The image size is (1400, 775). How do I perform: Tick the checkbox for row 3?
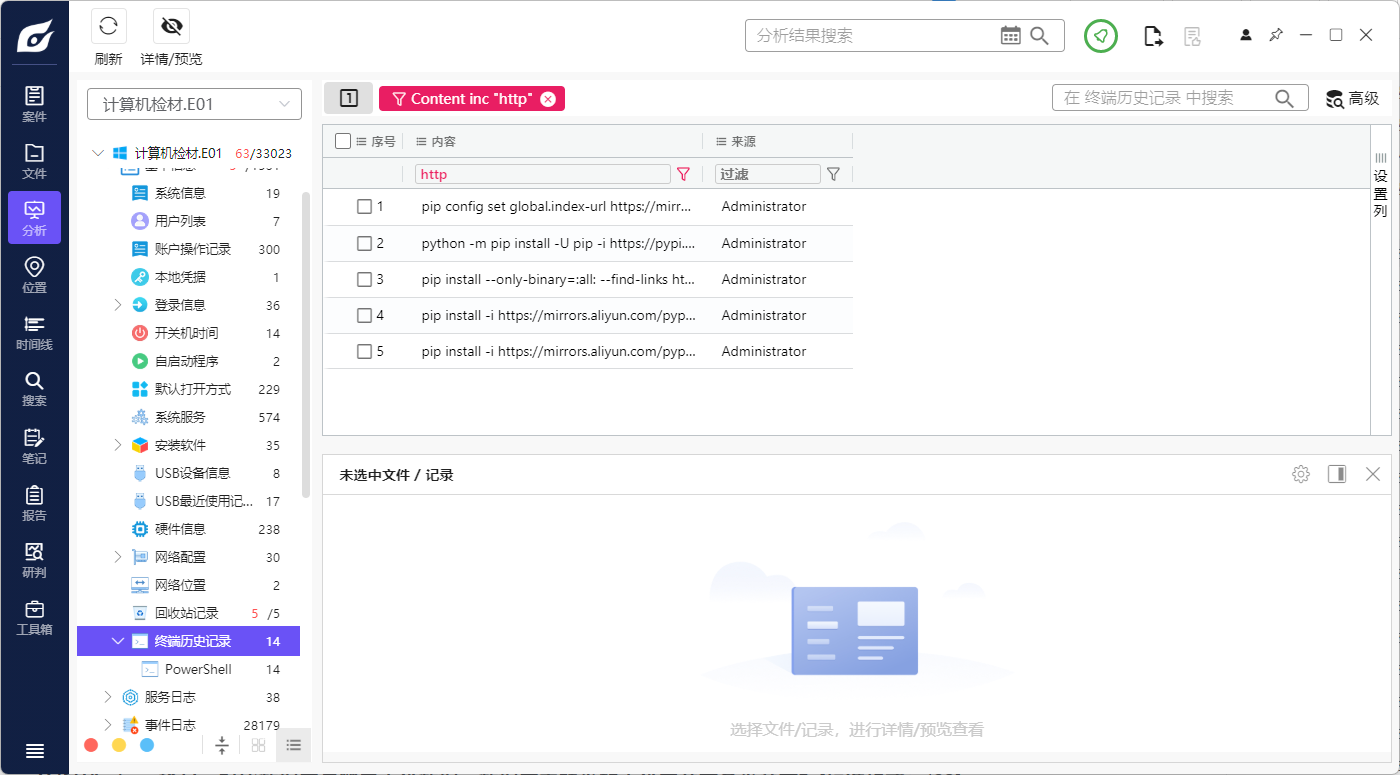364,279
